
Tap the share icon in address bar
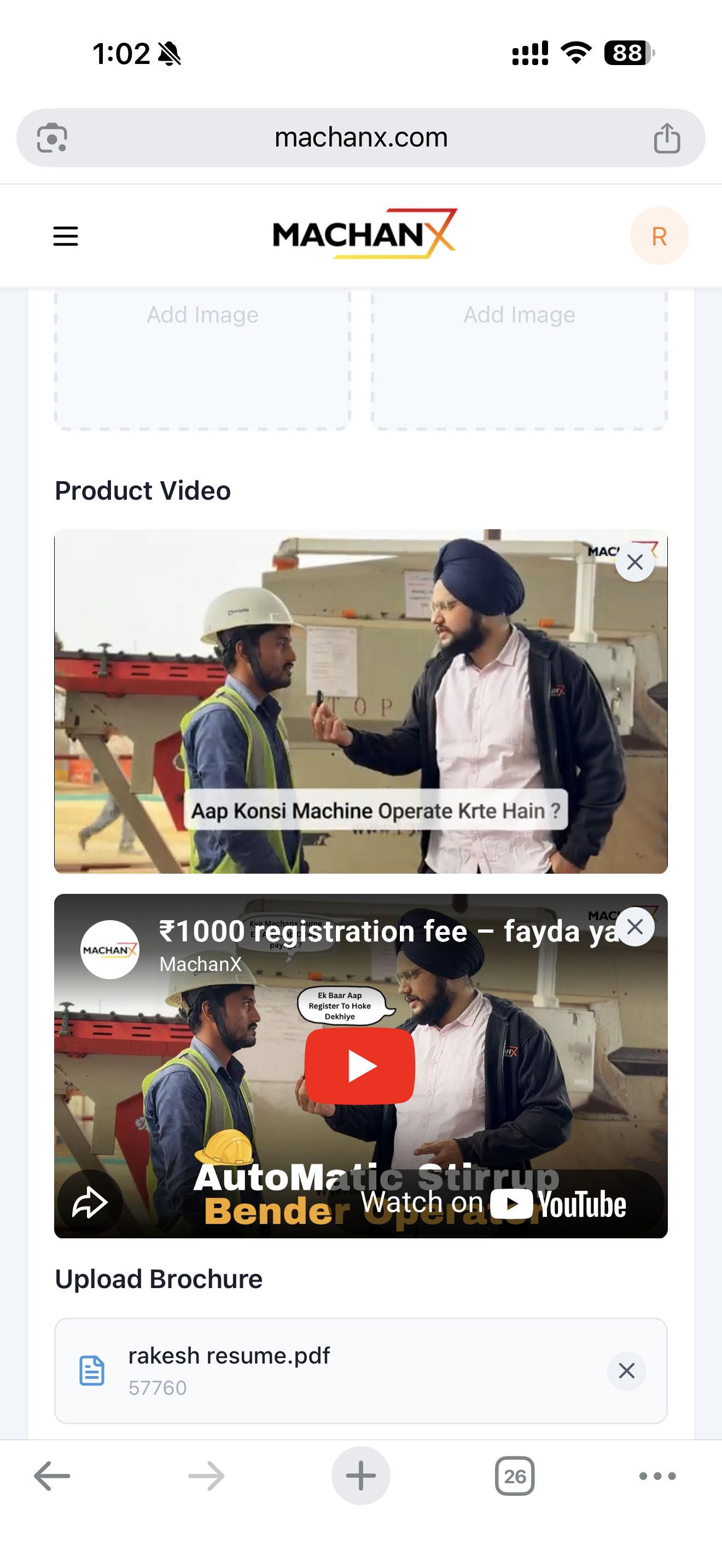(x=667, y=138)
